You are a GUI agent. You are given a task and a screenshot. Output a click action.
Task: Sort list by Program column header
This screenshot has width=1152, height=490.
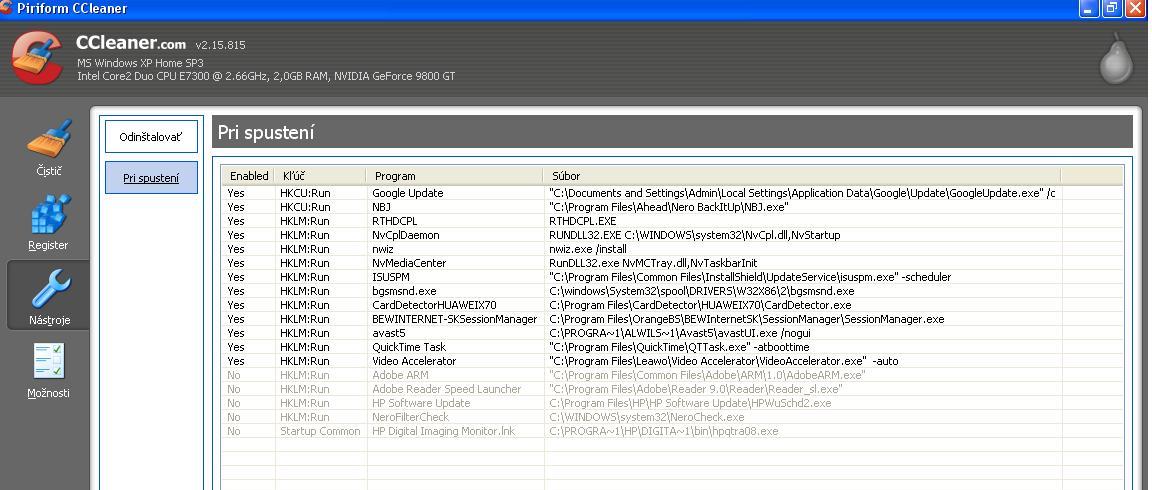tap(455, 176)
